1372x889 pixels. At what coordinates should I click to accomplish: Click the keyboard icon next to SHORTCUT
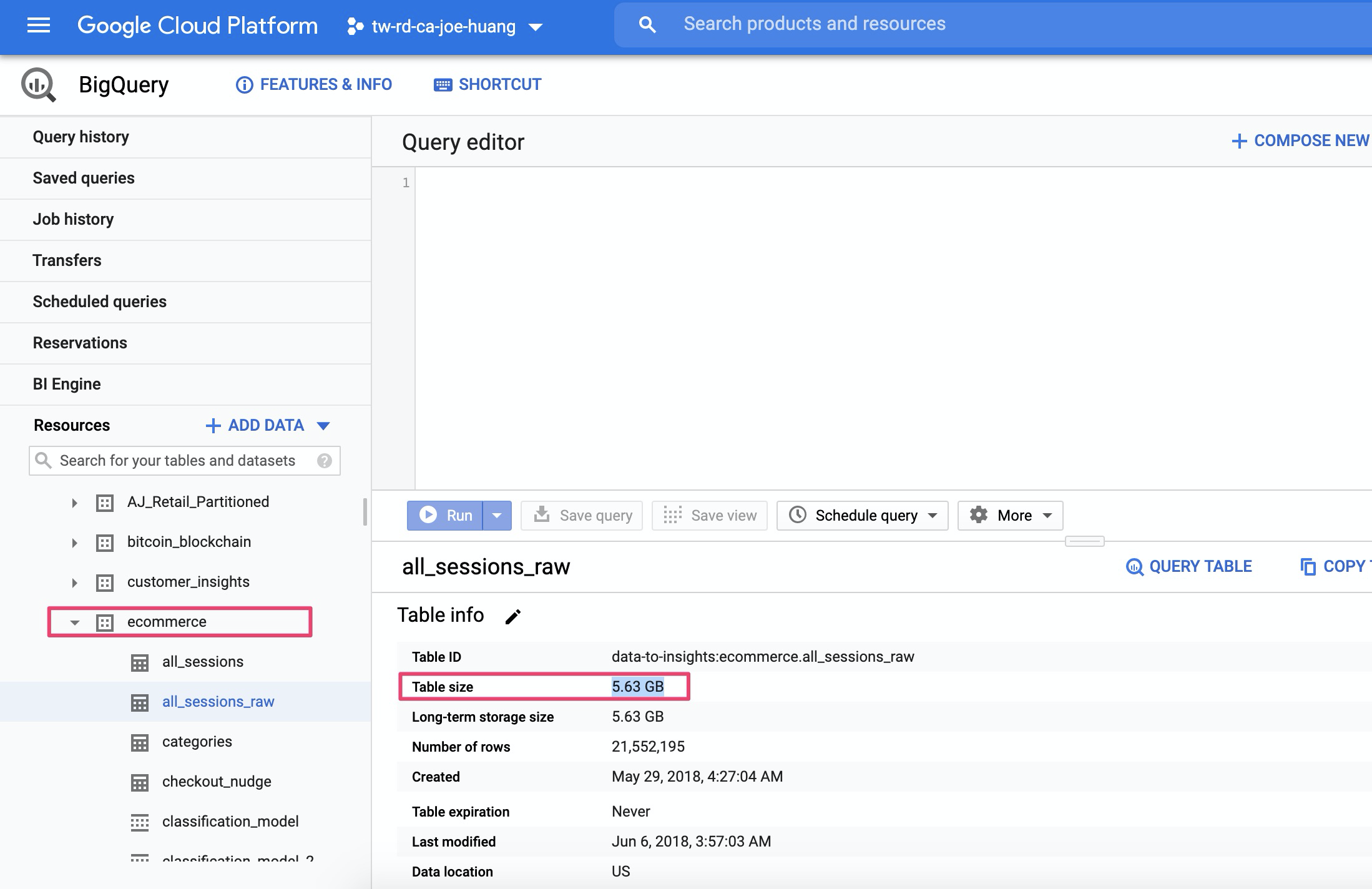click(x=443, y=84)
